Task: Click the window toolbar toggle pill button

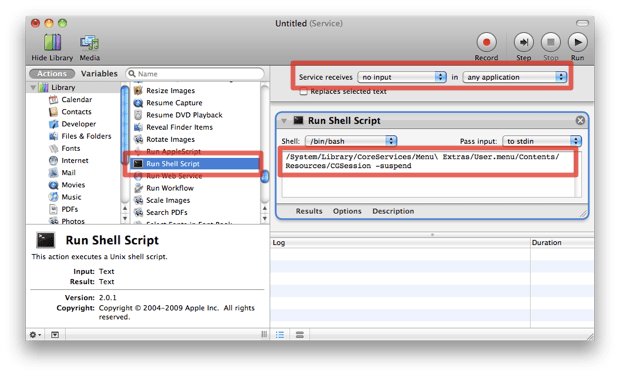Action: (582, 23)
